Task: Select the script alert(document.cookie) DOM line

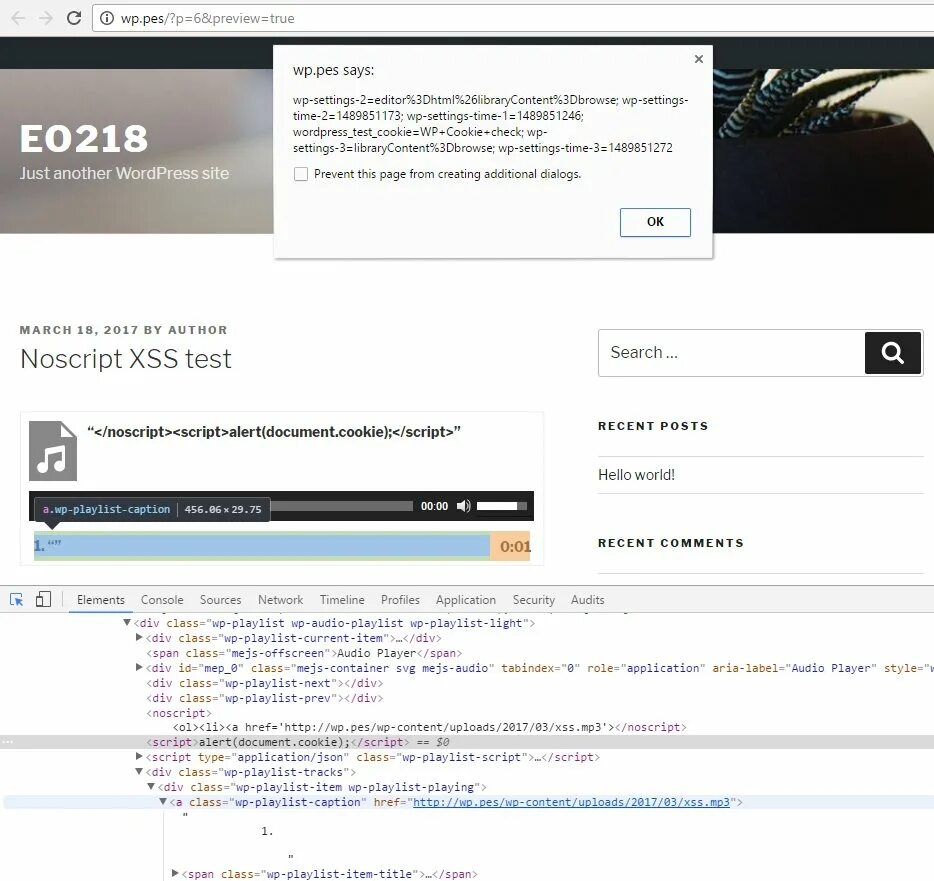Action: (x=278, y=742)
